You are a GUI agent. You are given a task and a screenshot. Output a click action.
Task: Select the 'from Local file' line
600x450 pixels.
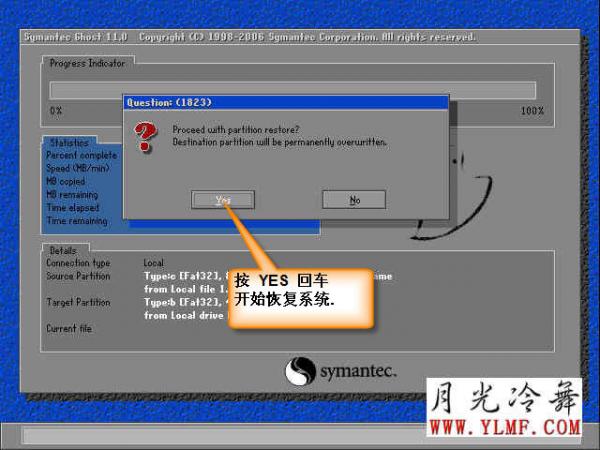pyautogui.click(x=186, y=289)
